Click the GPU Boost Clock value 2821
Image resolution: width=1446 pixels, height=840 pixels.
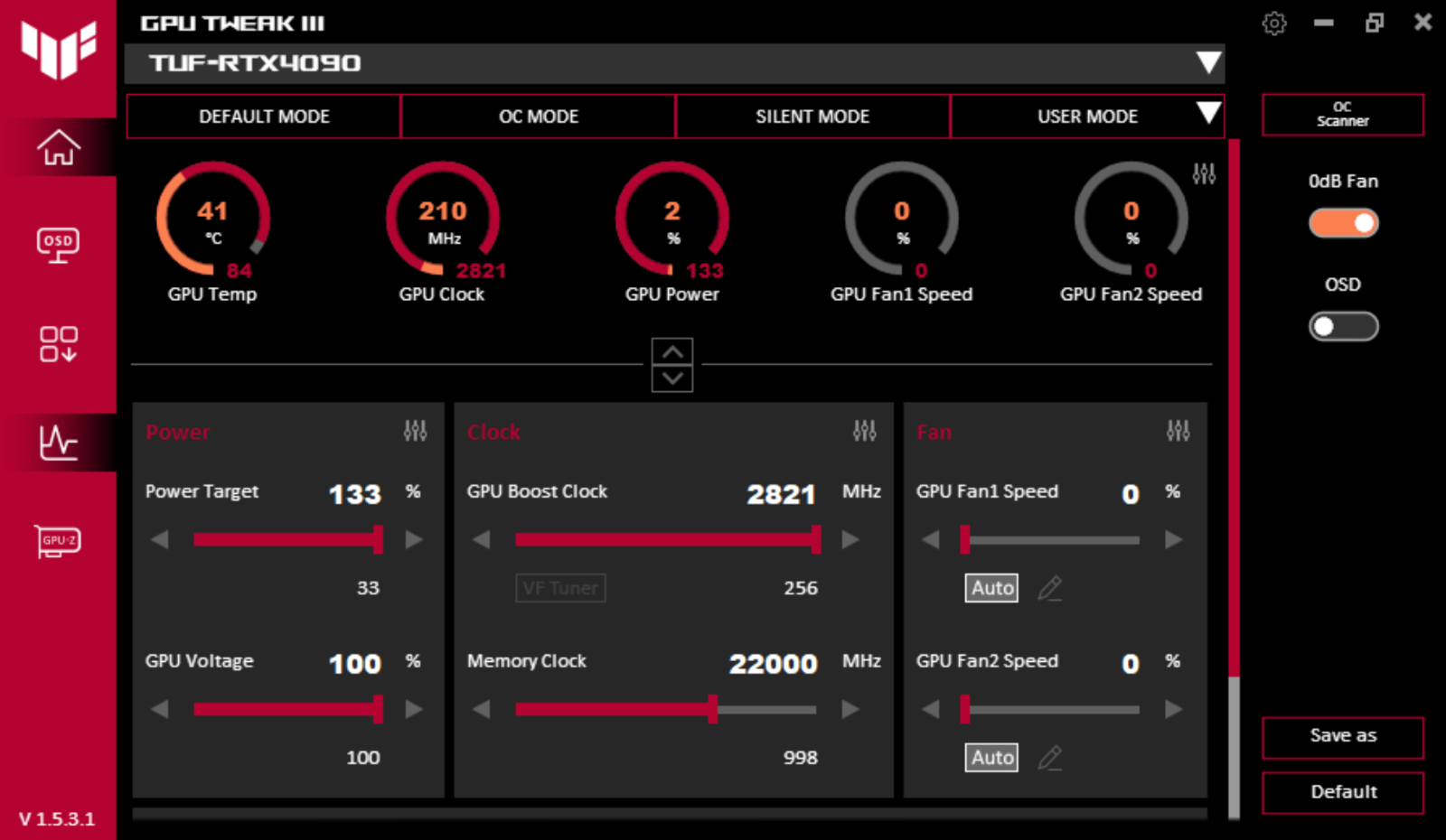pyautogui.click(x=781, y=494)
